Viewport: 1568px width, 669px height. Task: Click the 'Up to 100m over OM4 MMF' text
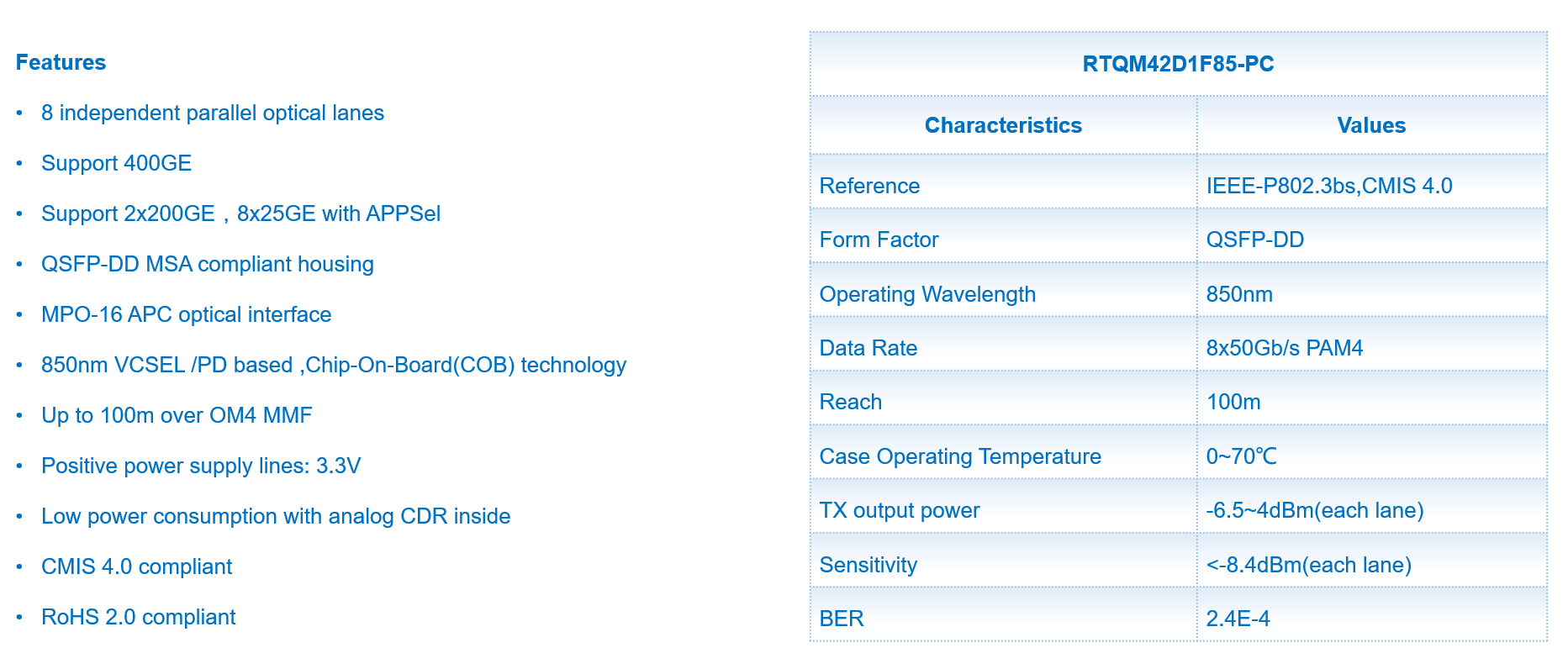[177, 415]
